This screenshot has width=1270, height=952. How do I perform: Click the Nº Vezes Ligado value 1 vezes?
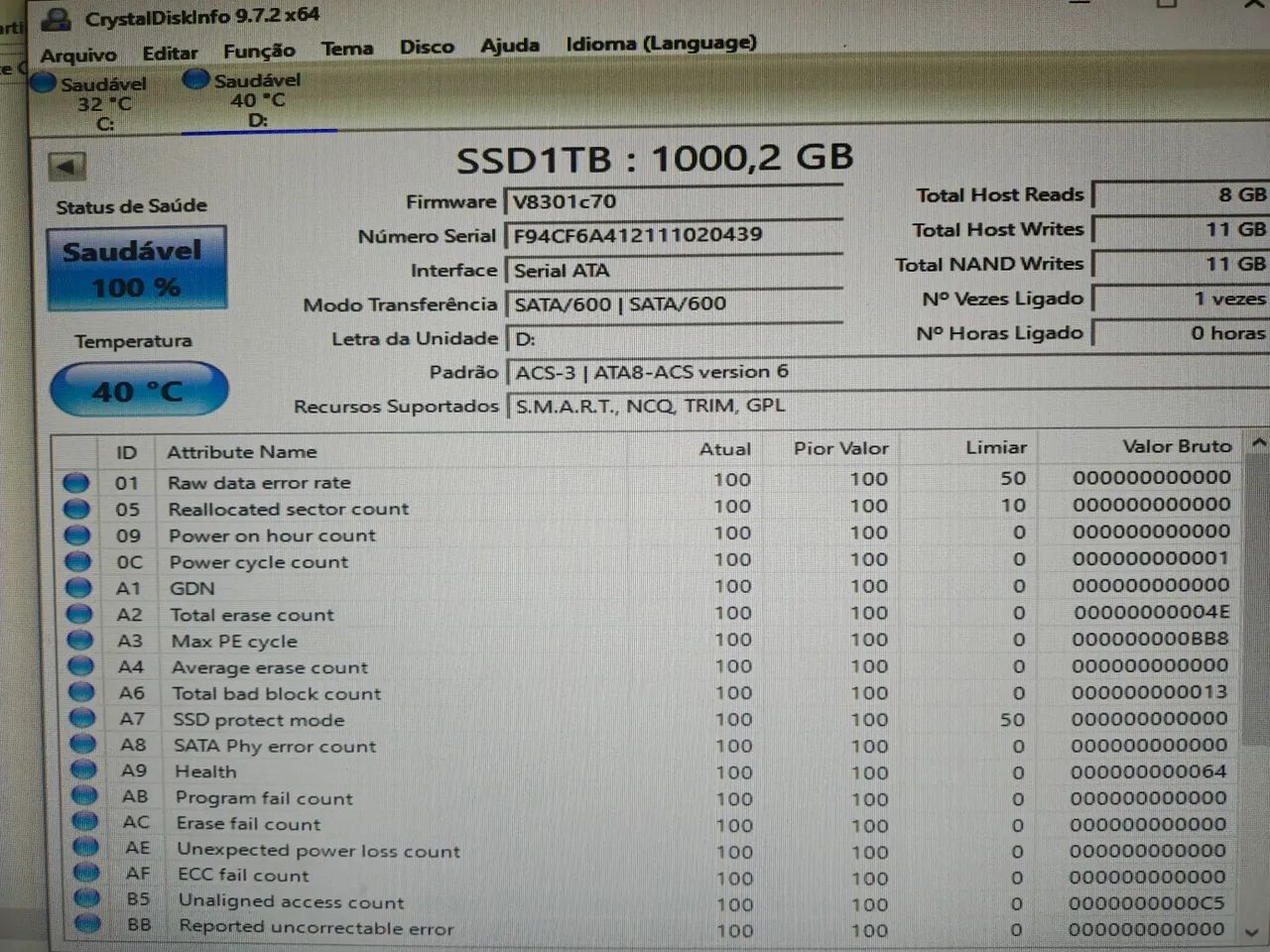click(1181, 298)
